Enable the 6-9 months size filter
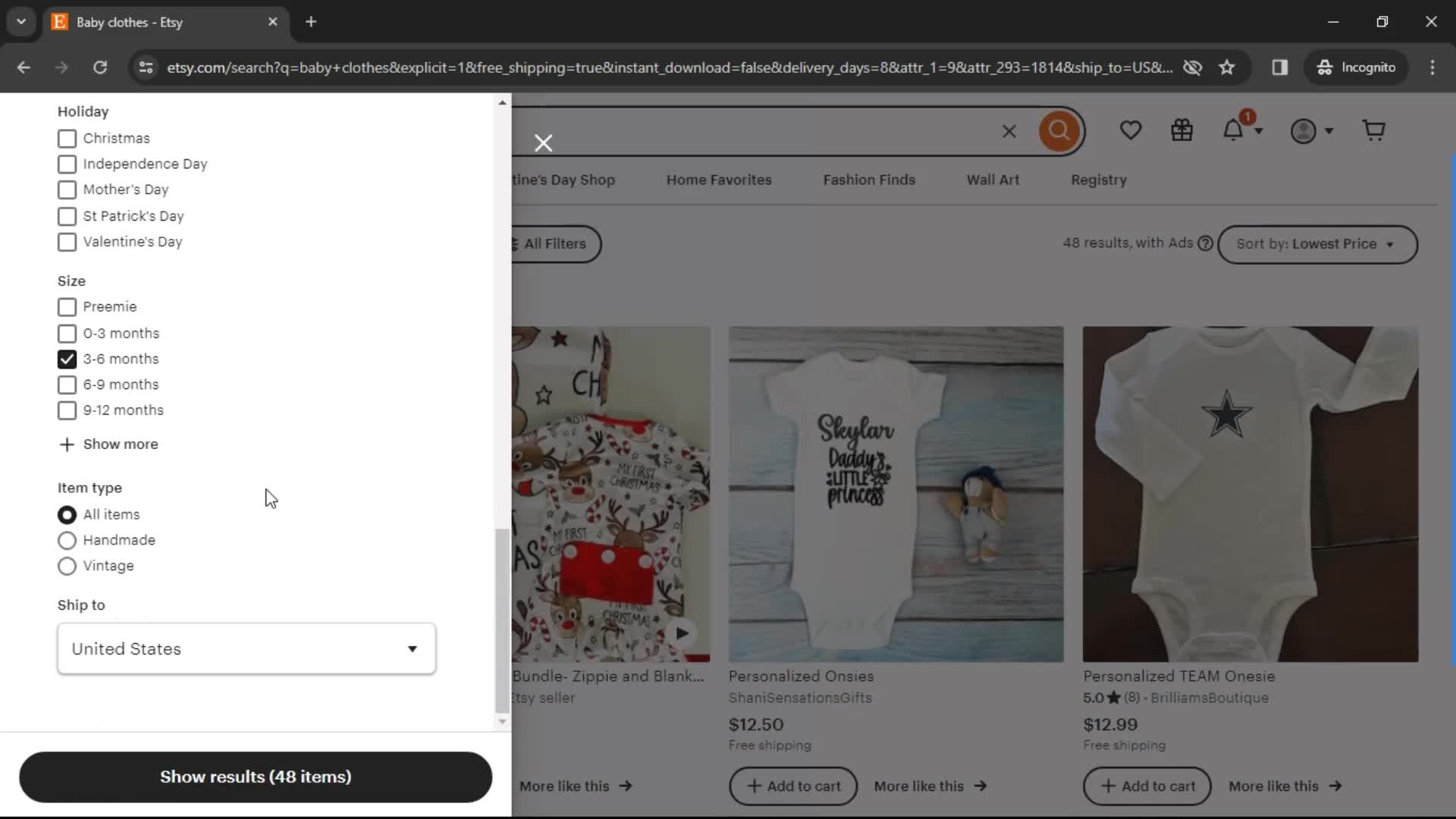The height and width of the screenshot is (819, 1456). pos(67,384)
